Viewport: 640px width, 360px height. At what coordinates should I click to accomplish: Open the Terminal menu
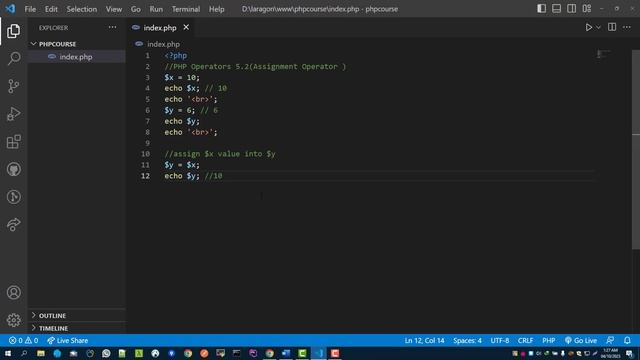click(x=186, y=9)
